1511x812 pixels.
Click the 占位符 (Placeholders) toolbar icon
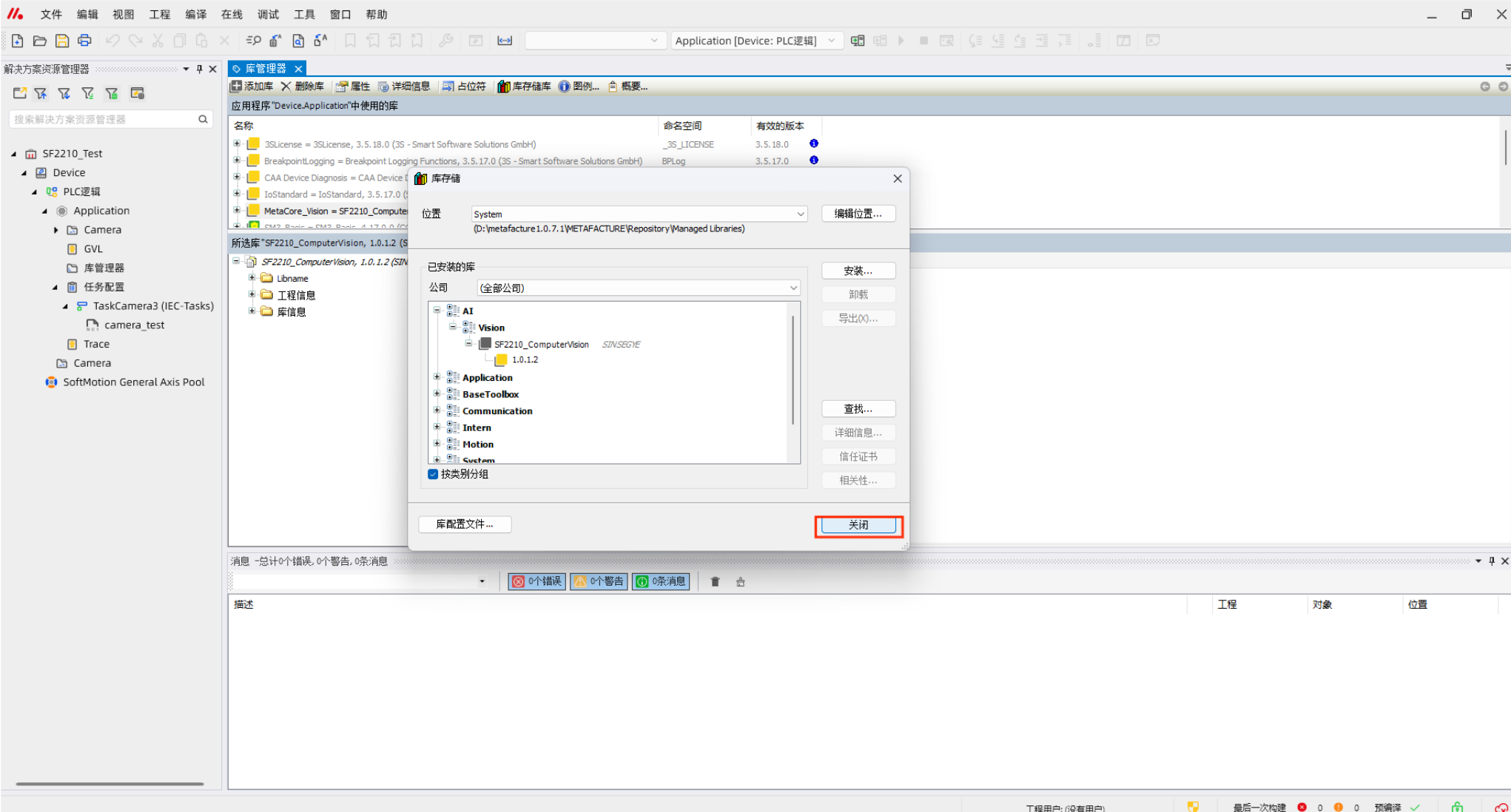(448, 87)
